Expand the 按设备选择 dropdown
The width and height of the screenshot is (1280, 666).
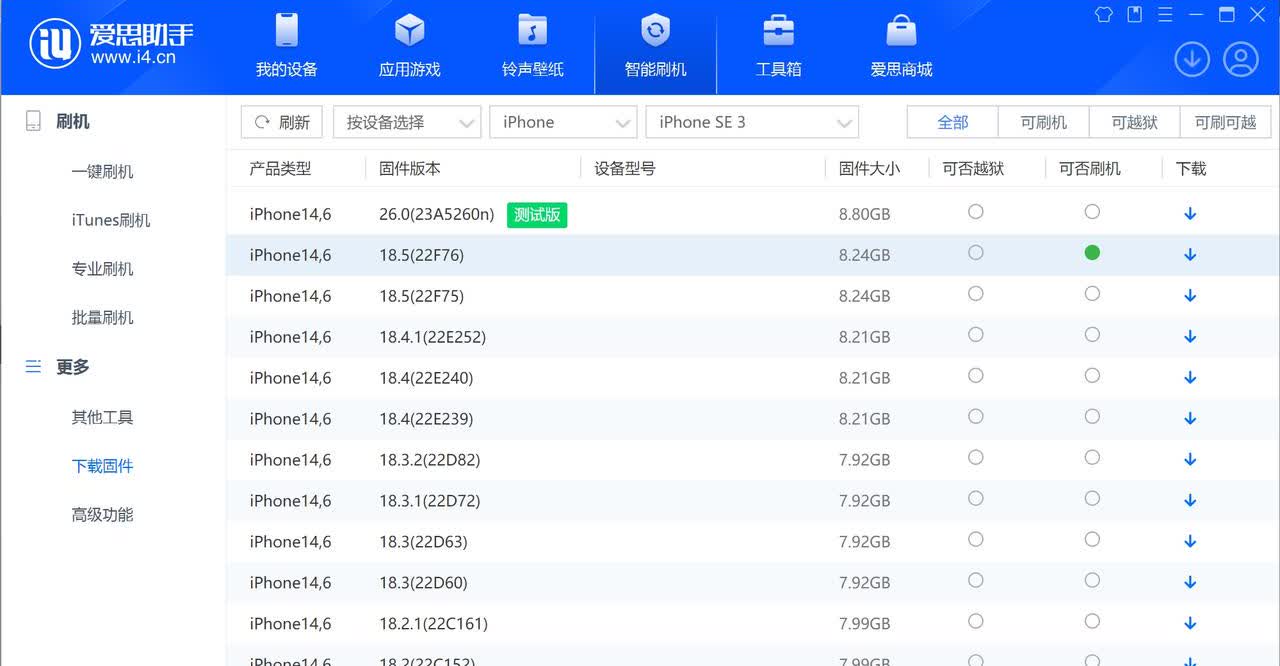click(x=407, y=122)
